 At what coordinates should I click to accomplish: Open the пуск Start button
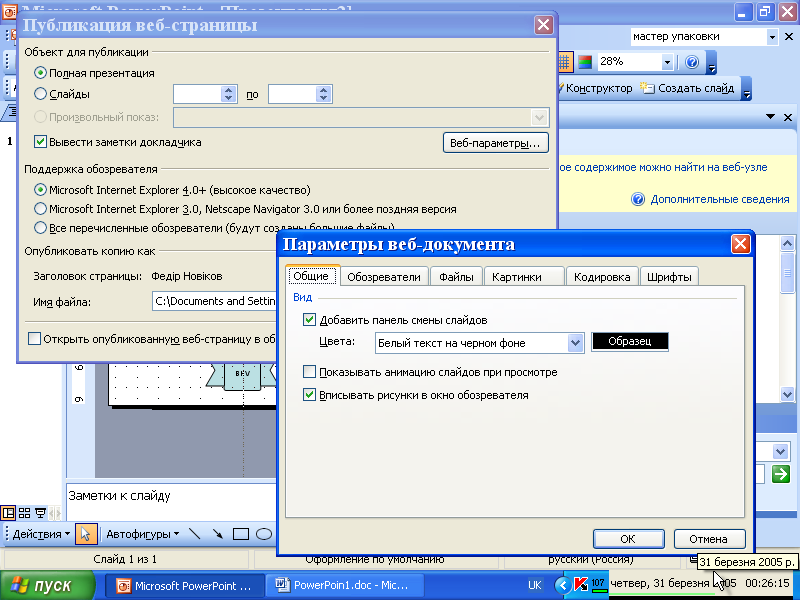point(47,585)
